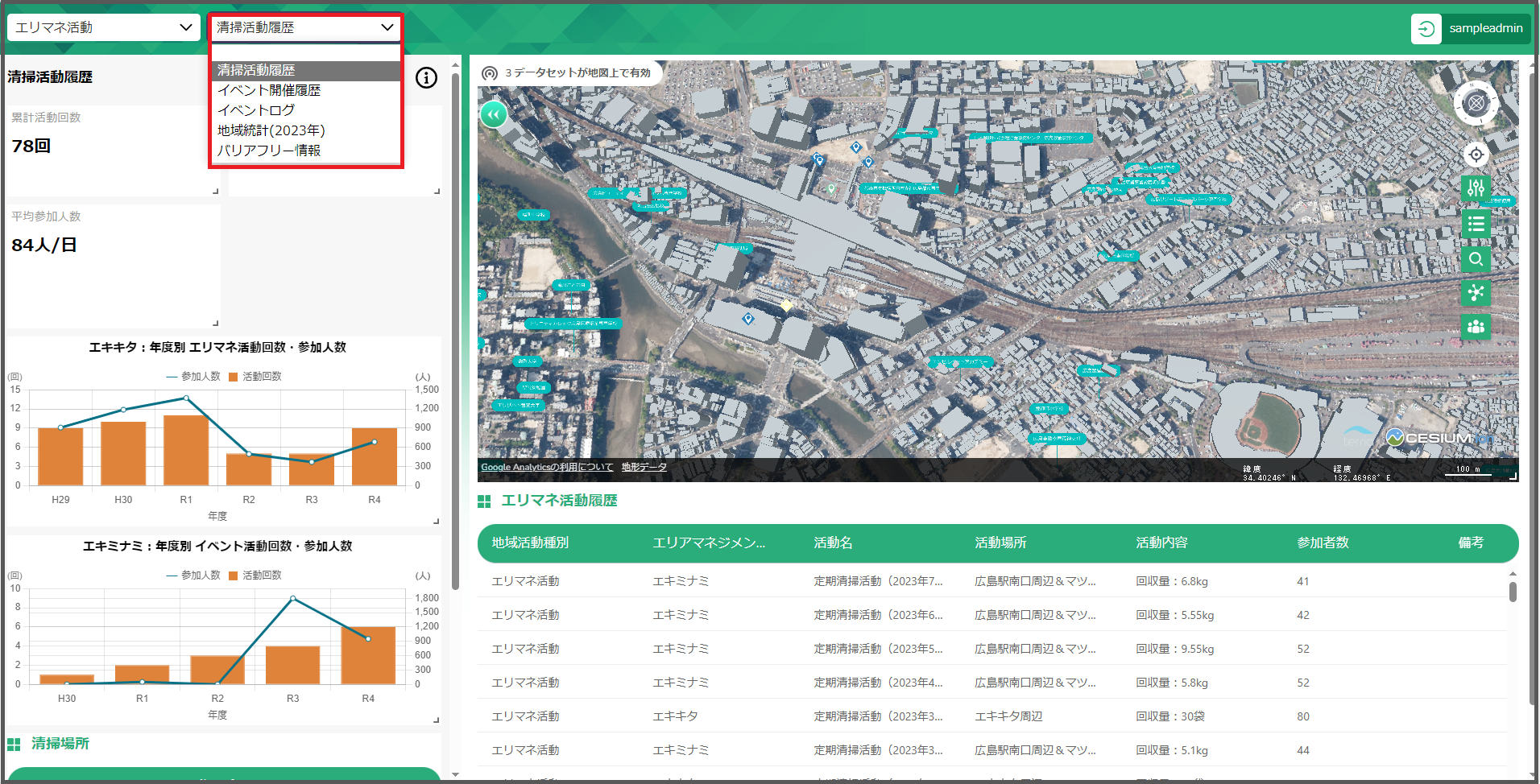This screenshot has width=1540, height=784.
Task: Open the エリマネ活動 dropdown
Action: [x=103, y=27]
